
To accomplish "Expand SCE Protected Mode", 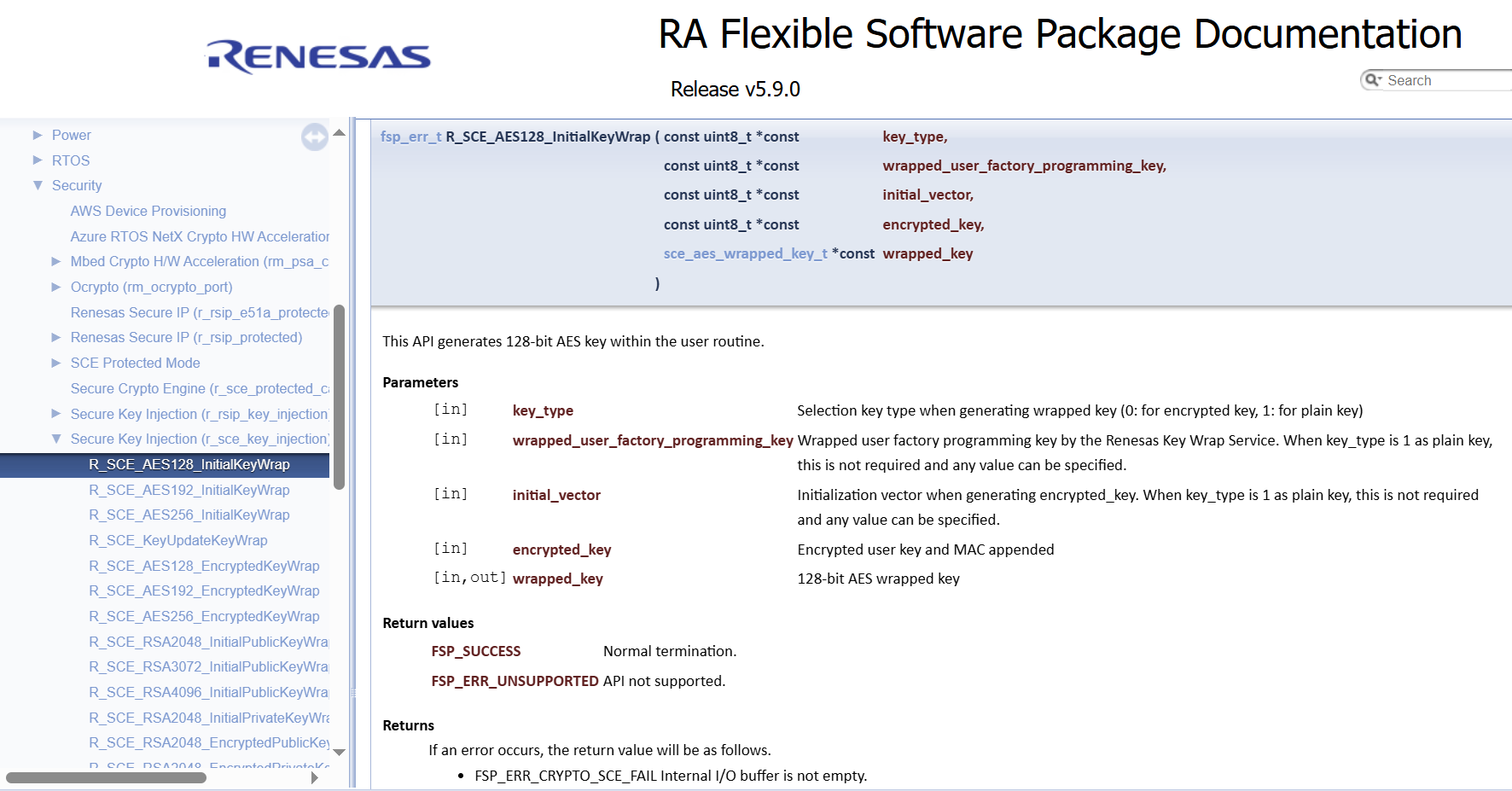I will pos(56,363).
